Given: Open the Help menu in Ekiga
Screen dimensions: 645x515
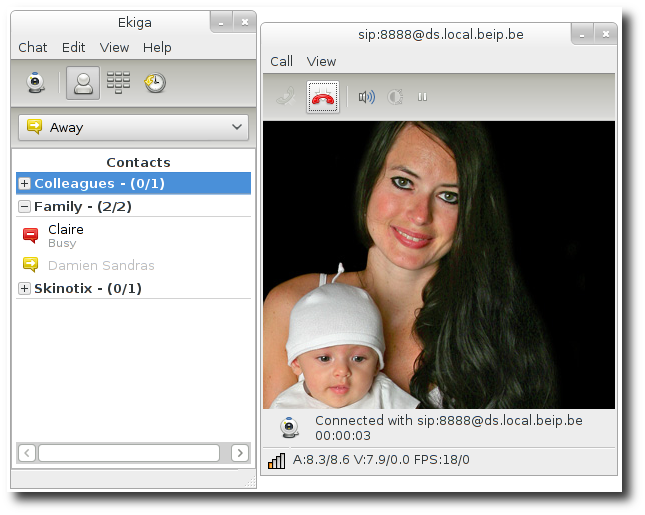Looking at the screenshot, I should pyautogui.click(x=157, y=47).
